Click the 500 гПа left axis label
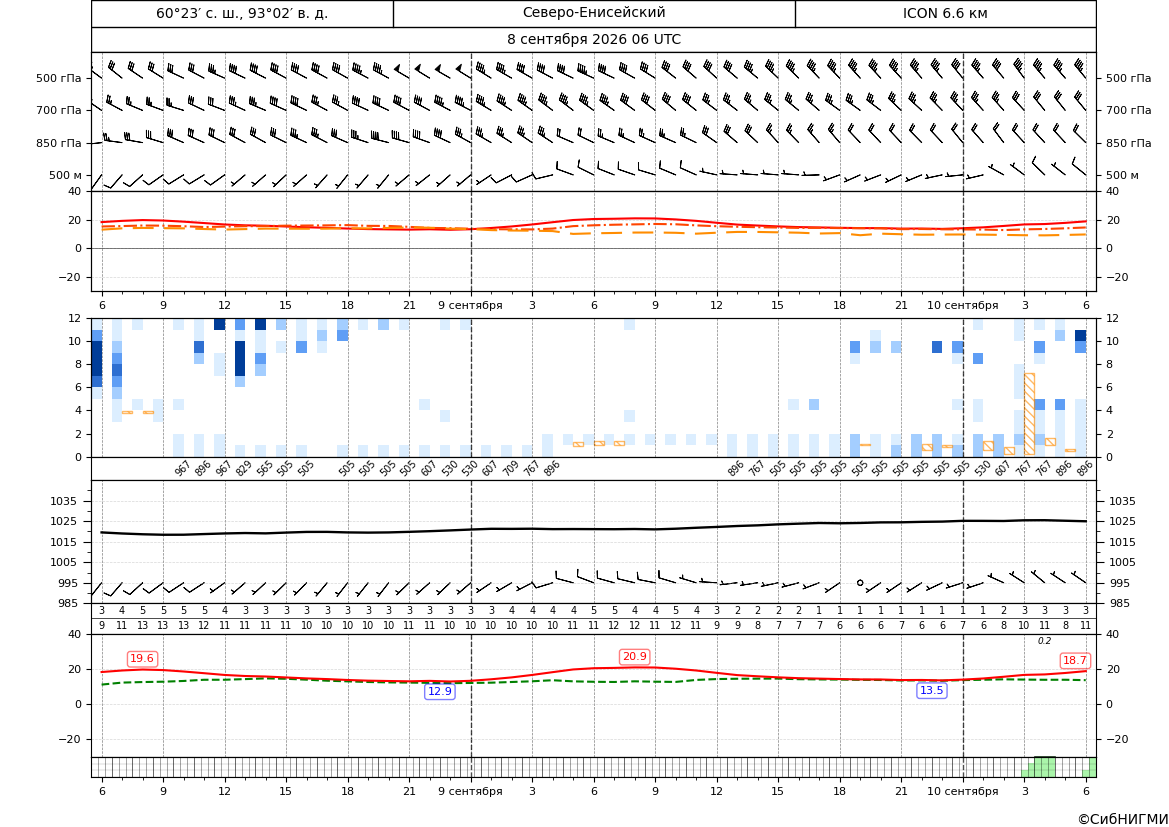Screen dimensions: 1169x827 (x=59, y=78)
